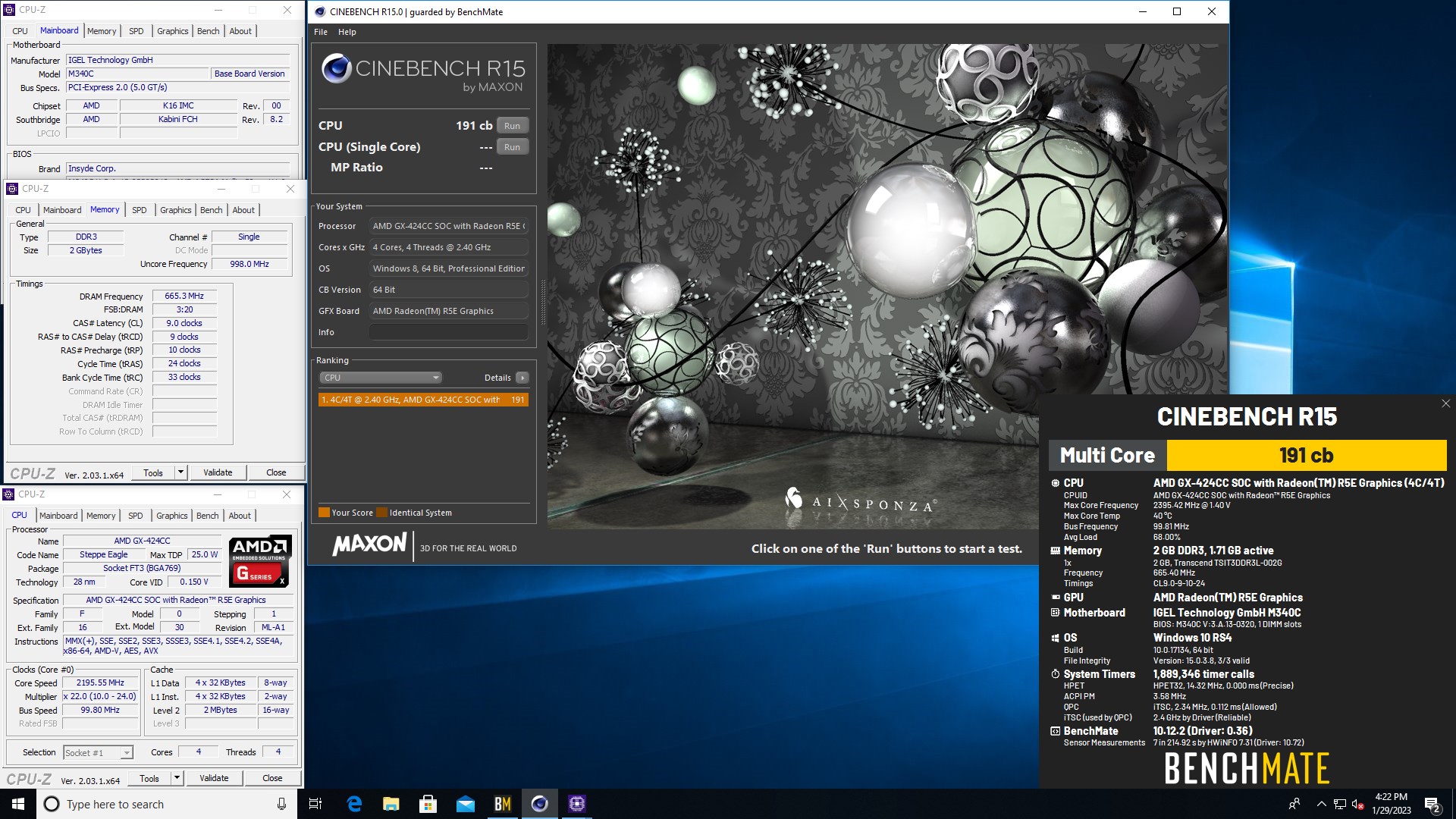Switch to Cinebench taskbar icon
The height and width of the screenshot is (819, 1456).
[x=540, y=804]
